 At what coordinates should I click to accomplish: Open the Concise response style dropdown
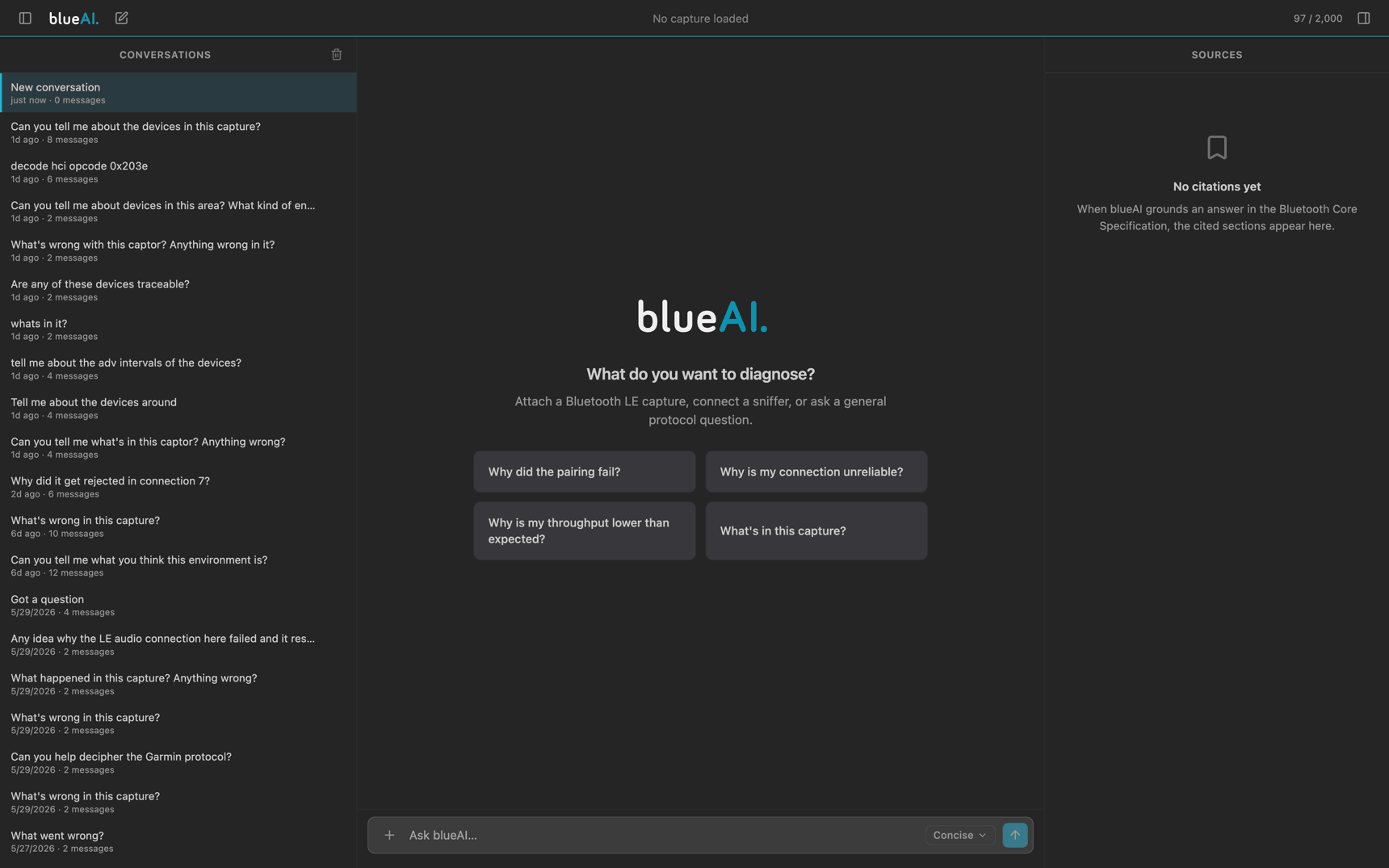point(959,835)
